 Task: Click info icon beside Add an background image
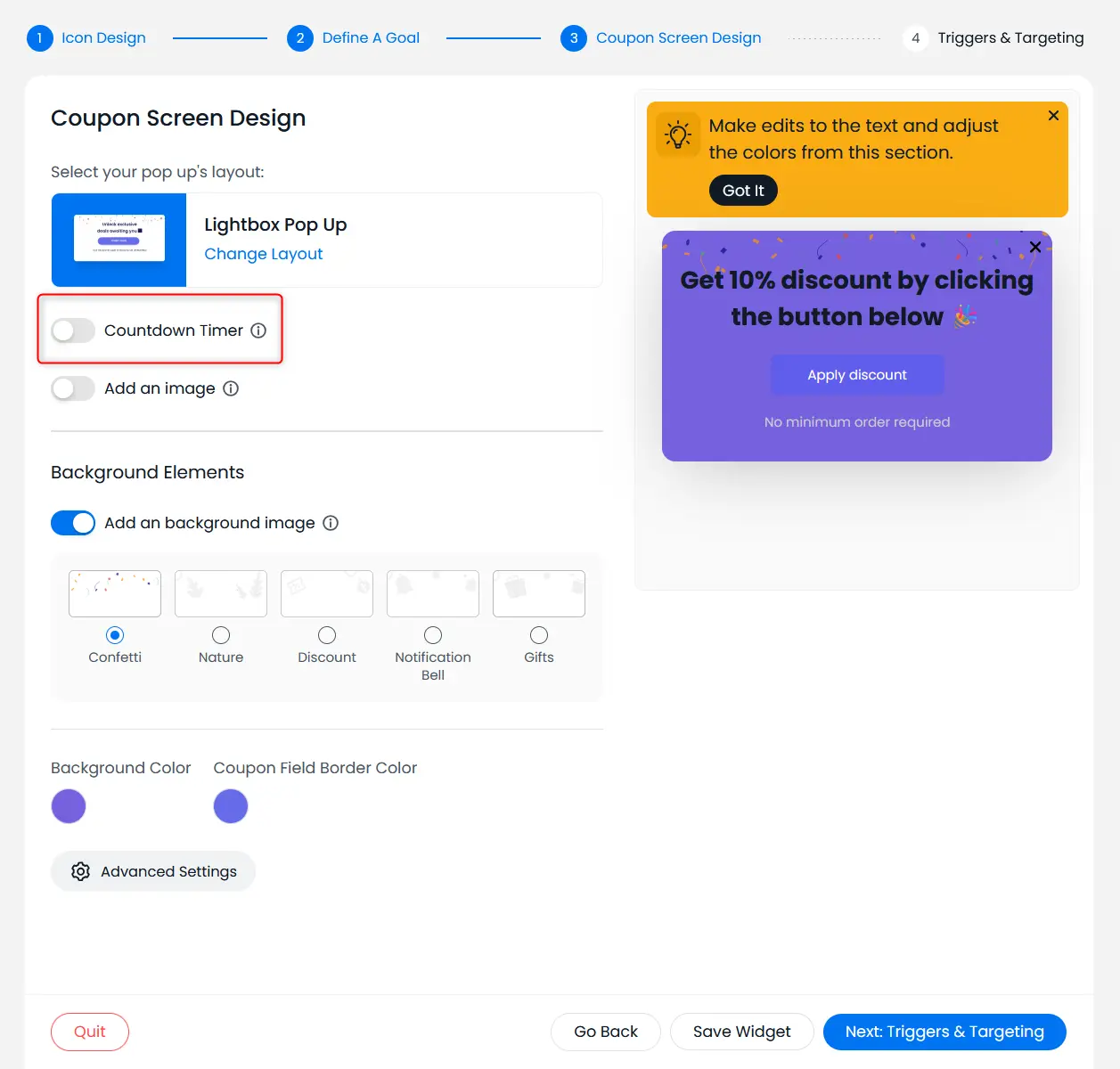tap(331, 523)
